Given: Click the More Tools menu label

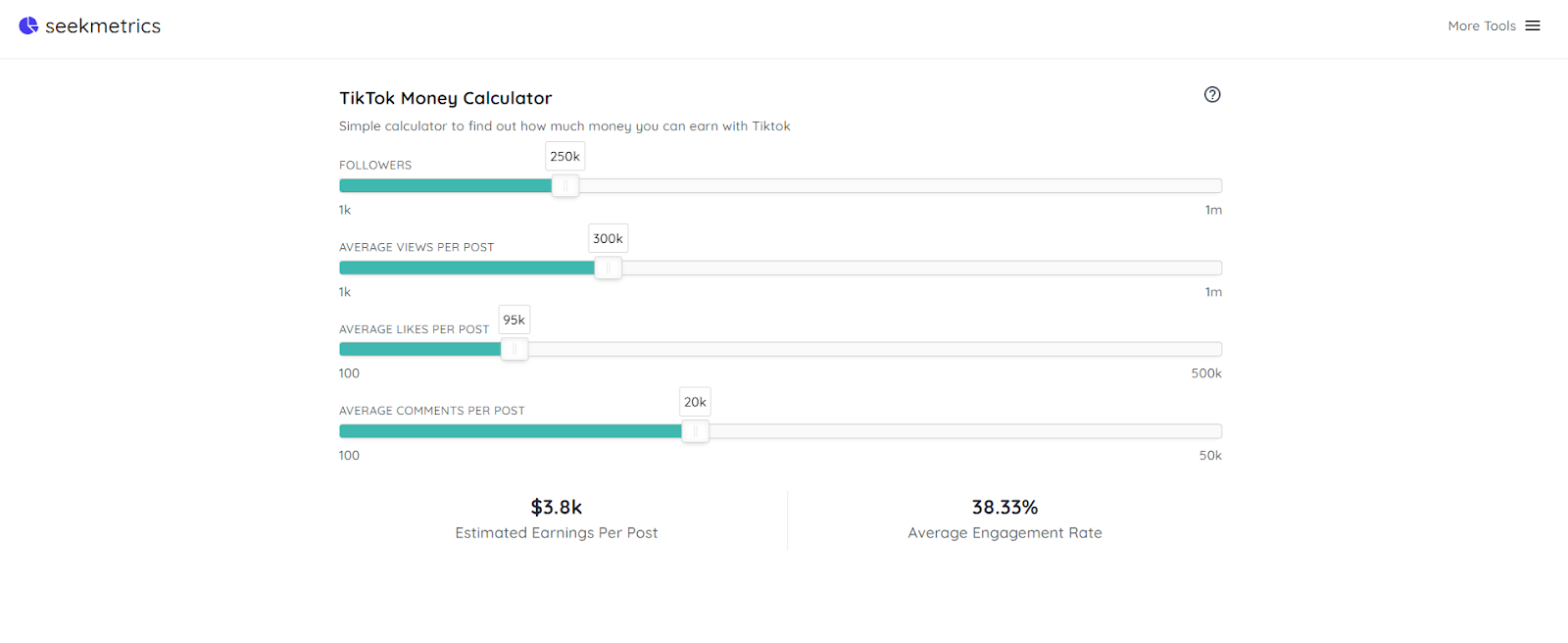Looking at the screenshot, I should [x=1481, y=26].
